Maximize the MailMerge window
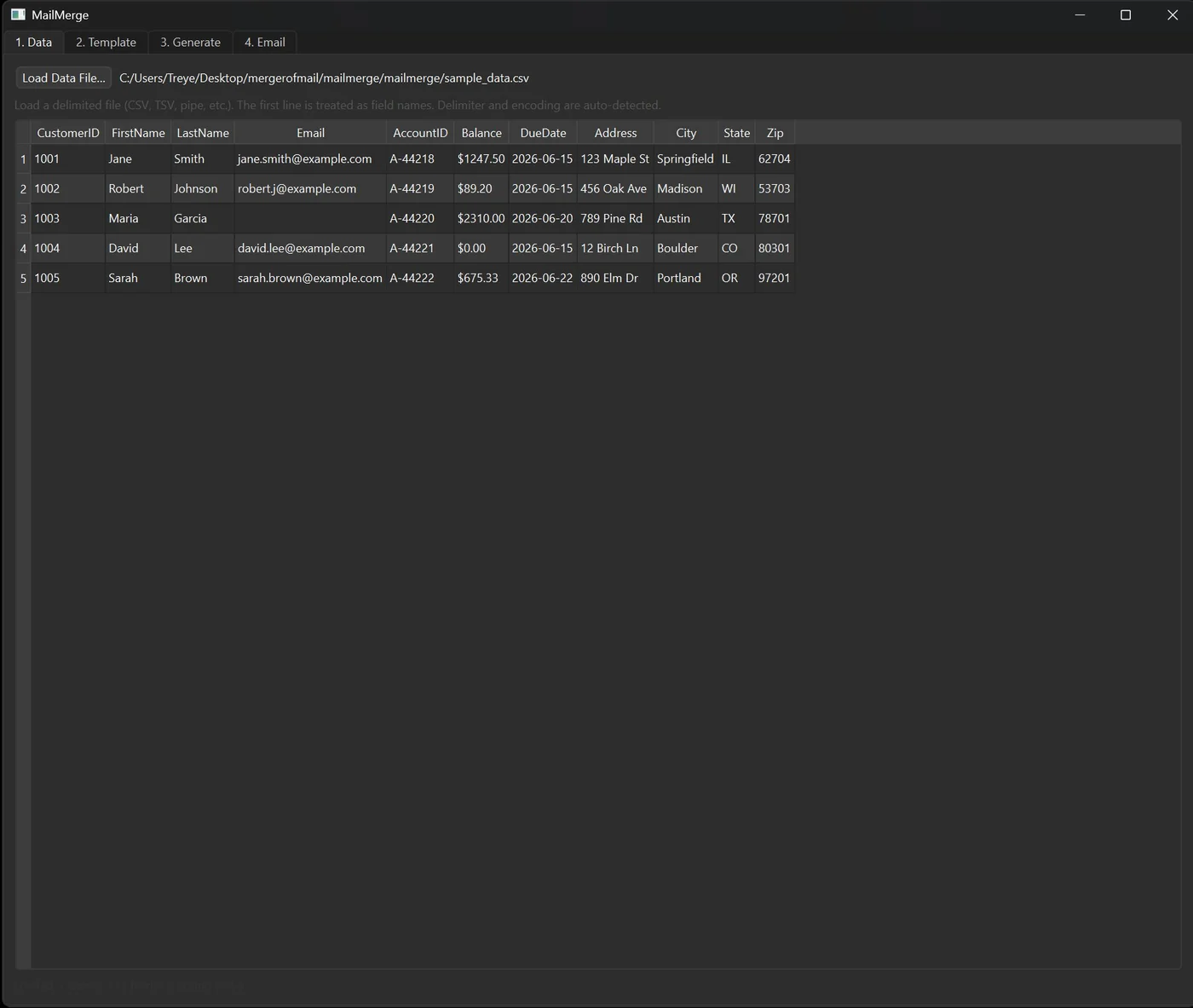This screenshot has width=1193, height=1008. pyautogui.click(x=1126, y=14)
